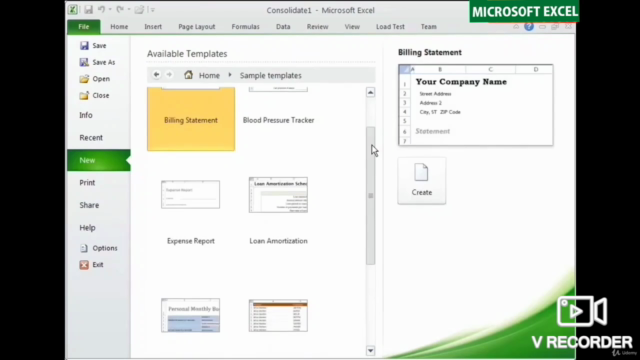This screenshot has width=640, height=360.
Task: Click the Minimize the Ribbon caret icon
Action: tap(516, 27)
